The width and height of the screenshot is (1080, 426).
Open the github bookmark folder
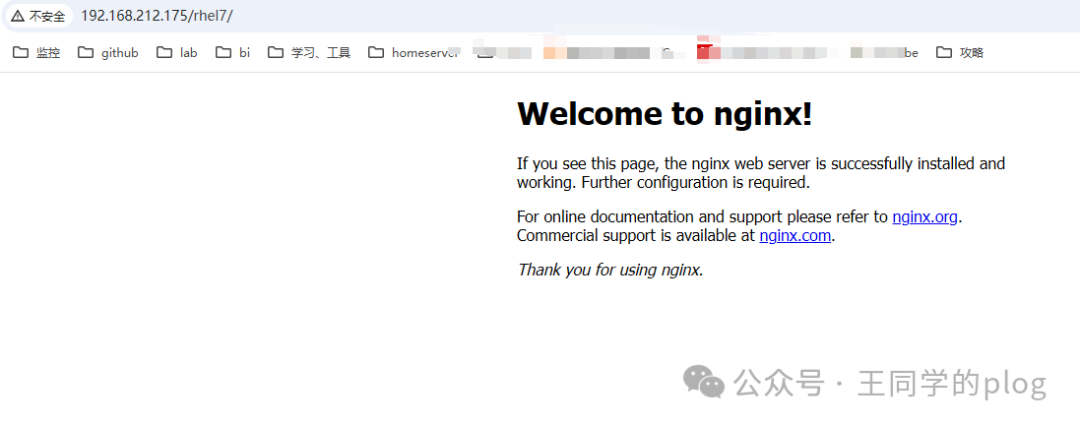click(x=108, y=52)
